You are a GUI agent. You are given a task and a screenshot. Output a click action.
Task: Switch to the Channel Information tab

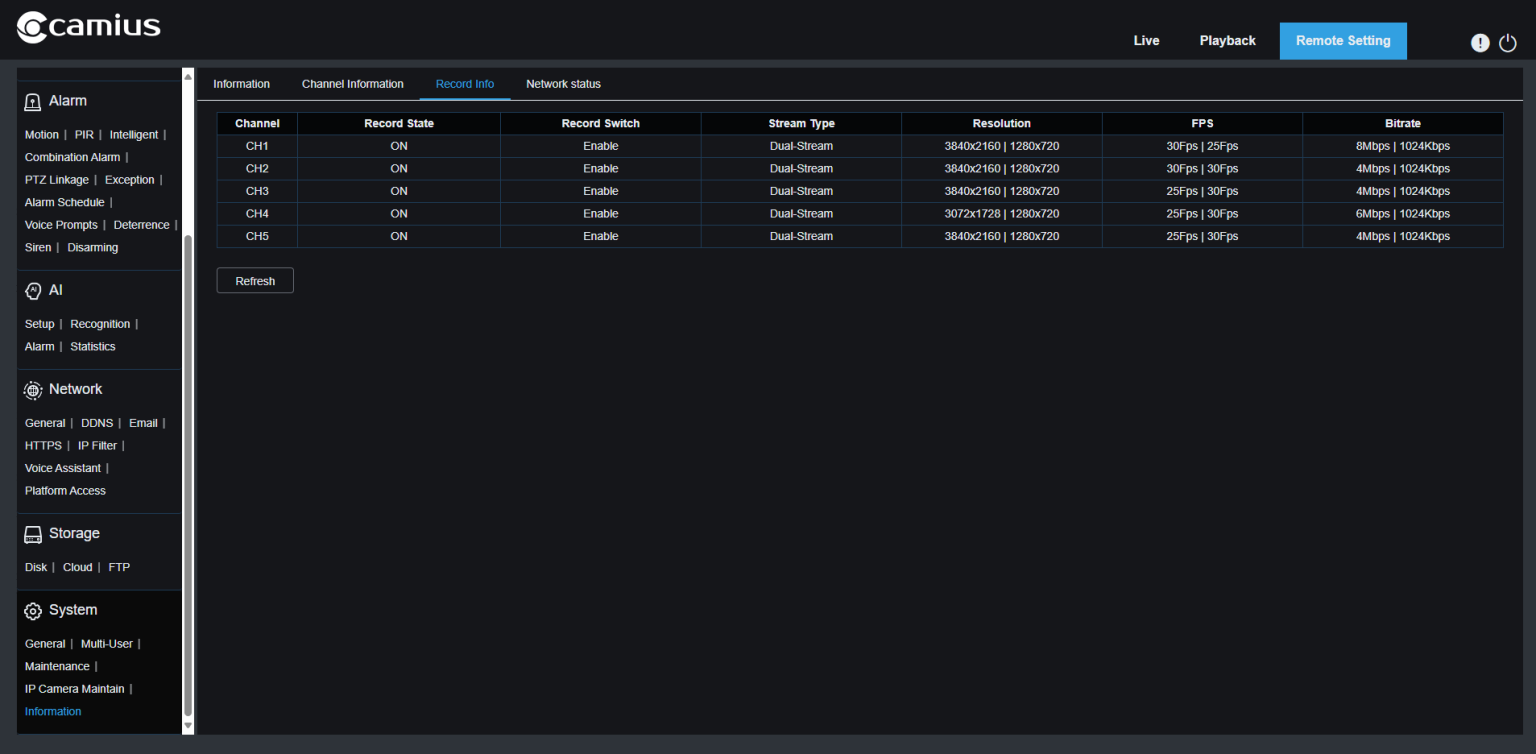[352, 84]
